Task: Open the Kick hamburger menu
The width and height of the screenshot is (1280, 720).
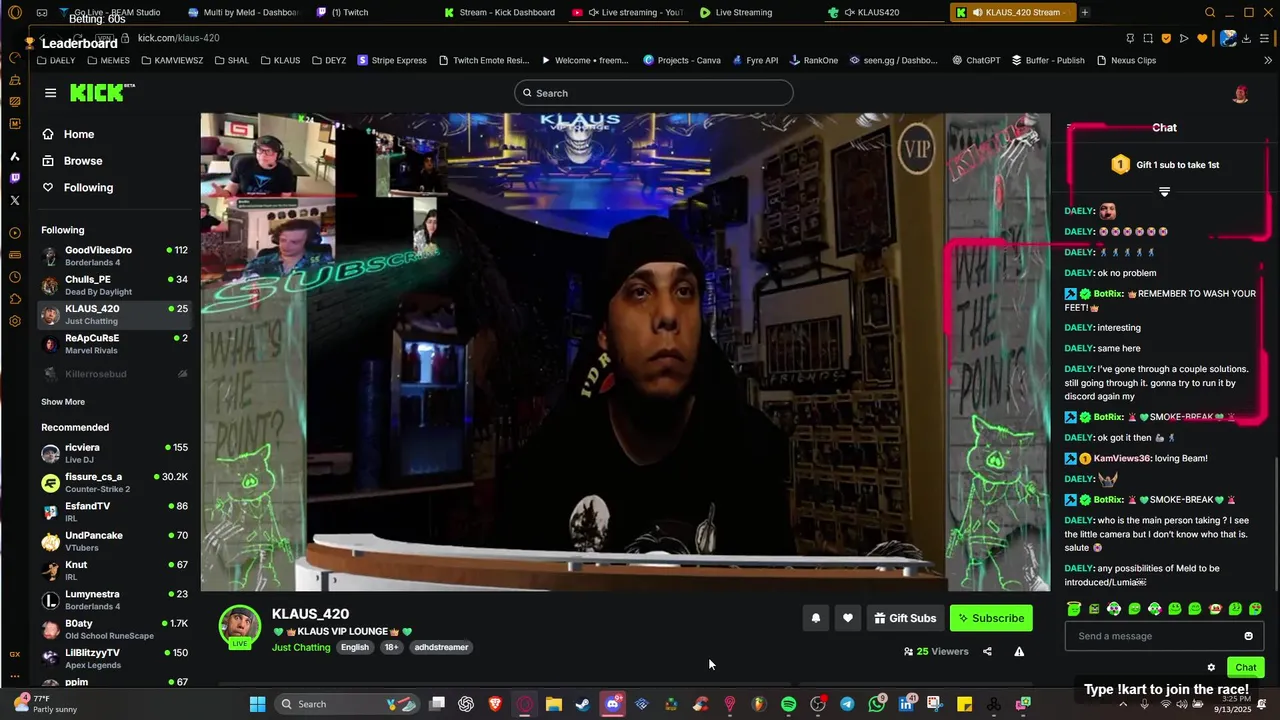Action: click(50, 93)
